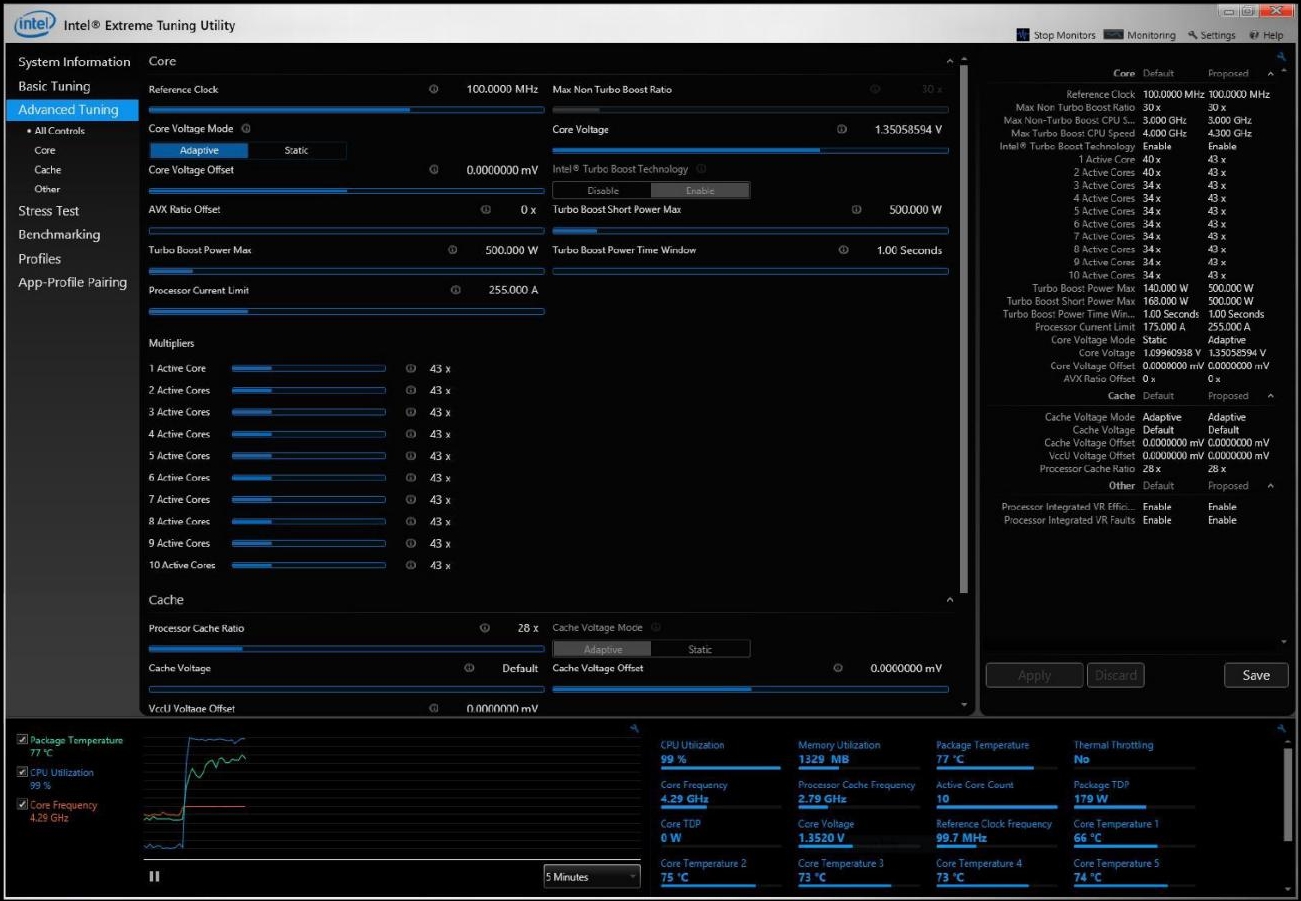Screen dimensions: 1301x901
Task: Open System Information in the sidebar
Action: tap(74, 62)
